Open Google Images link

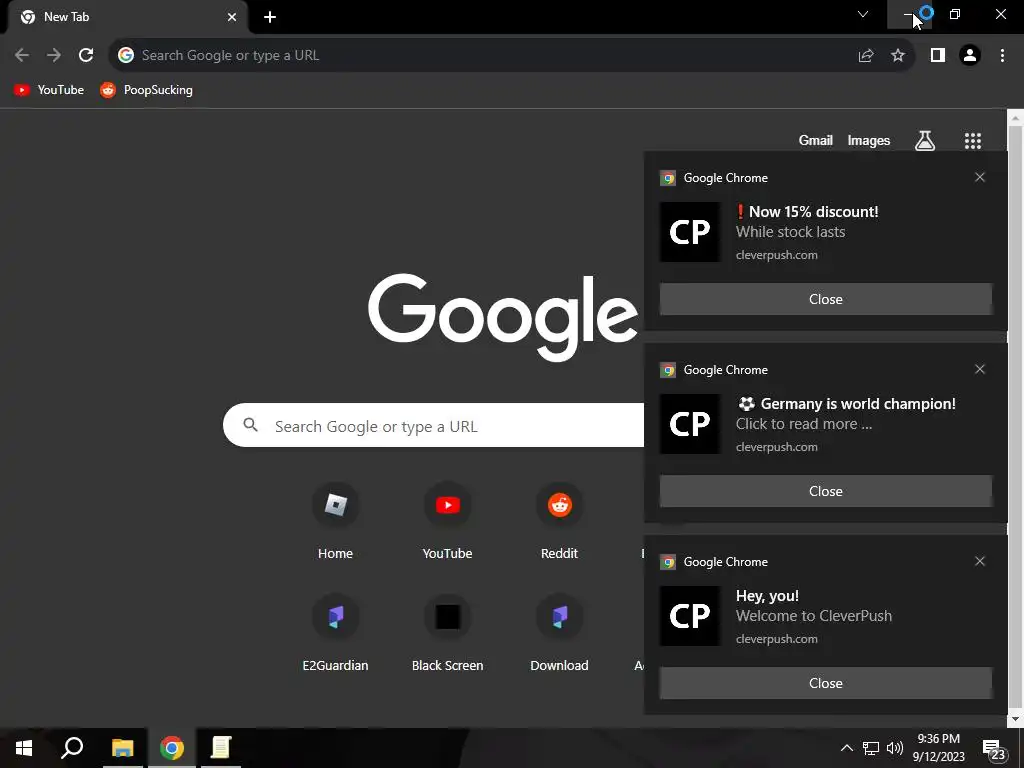(x=869, y=140)
